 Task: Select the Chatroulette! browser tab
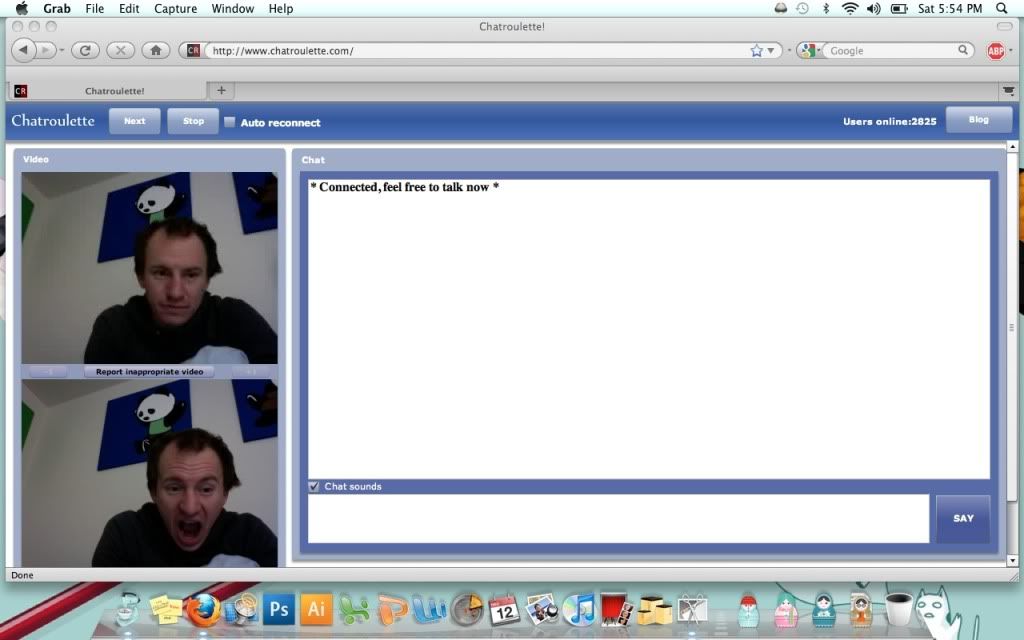click(108, 91)
